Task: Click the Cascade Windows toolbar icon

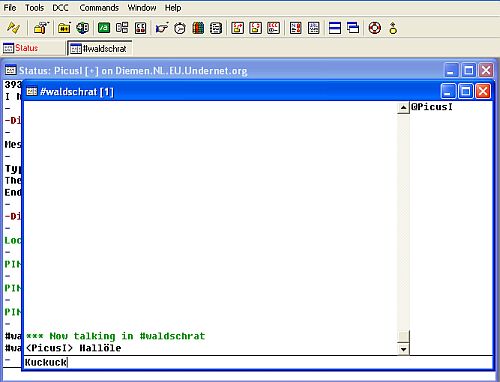Action: [x=353, y=28]
